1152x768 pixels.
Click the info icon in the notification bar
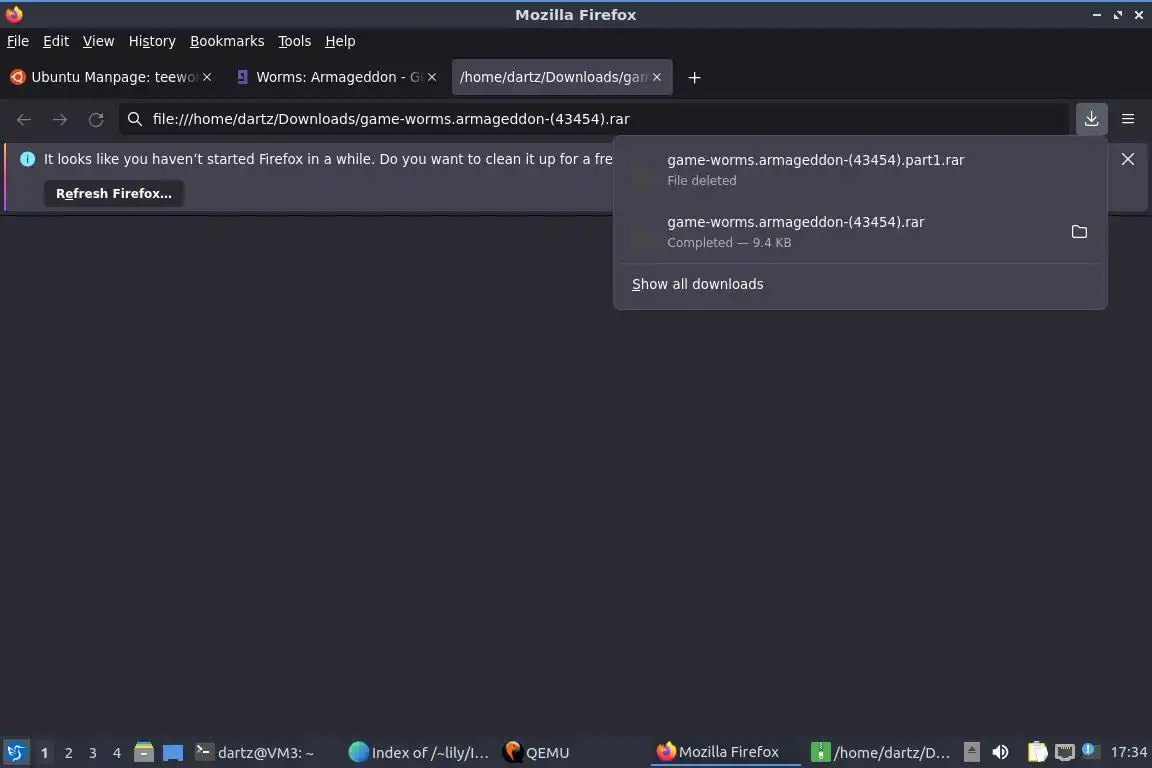tap(27, 159)
